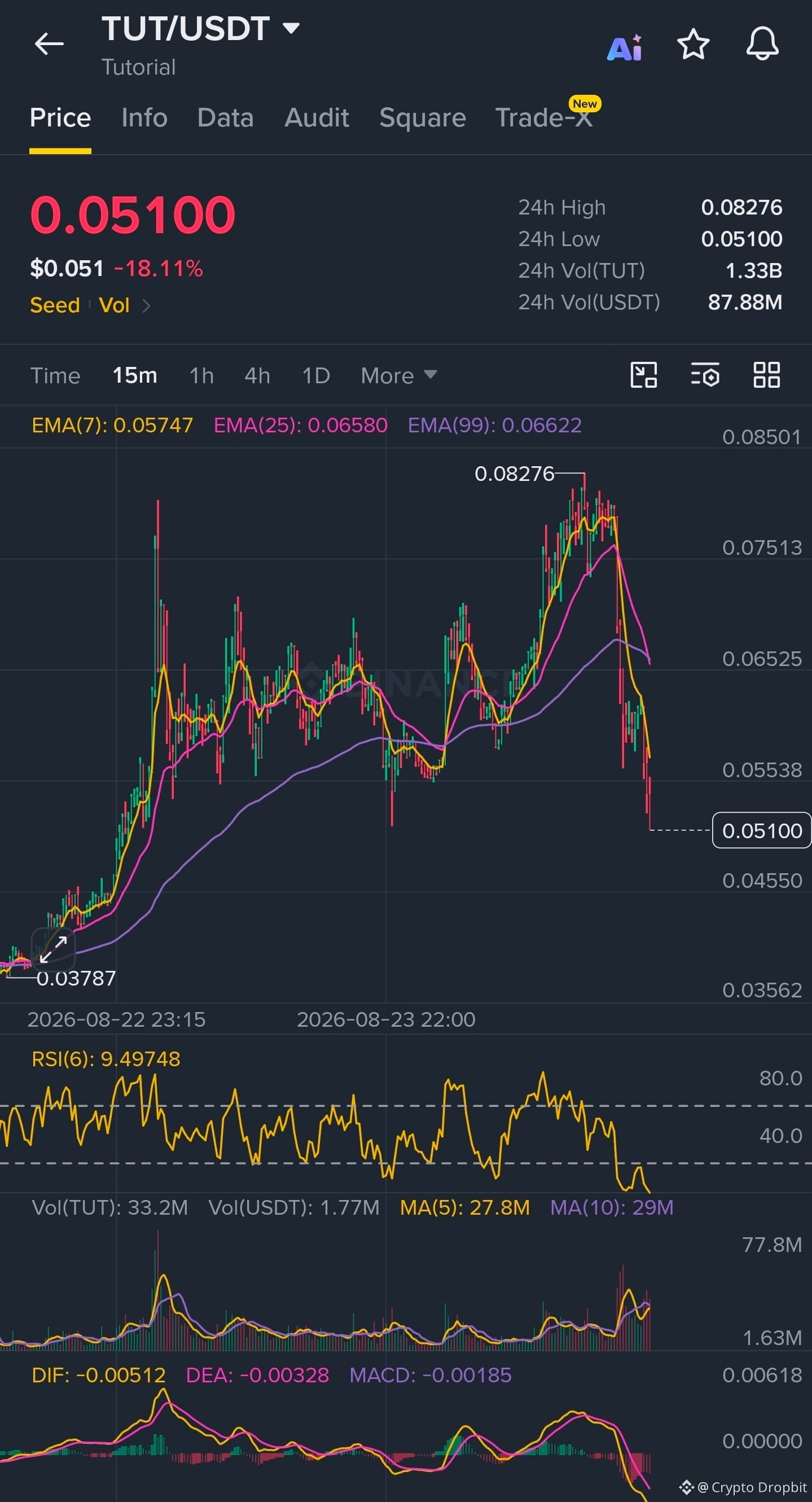Select the 4h chart interval
The height and width of the screenshot is (1502, 812).
[x=258, y=375]
